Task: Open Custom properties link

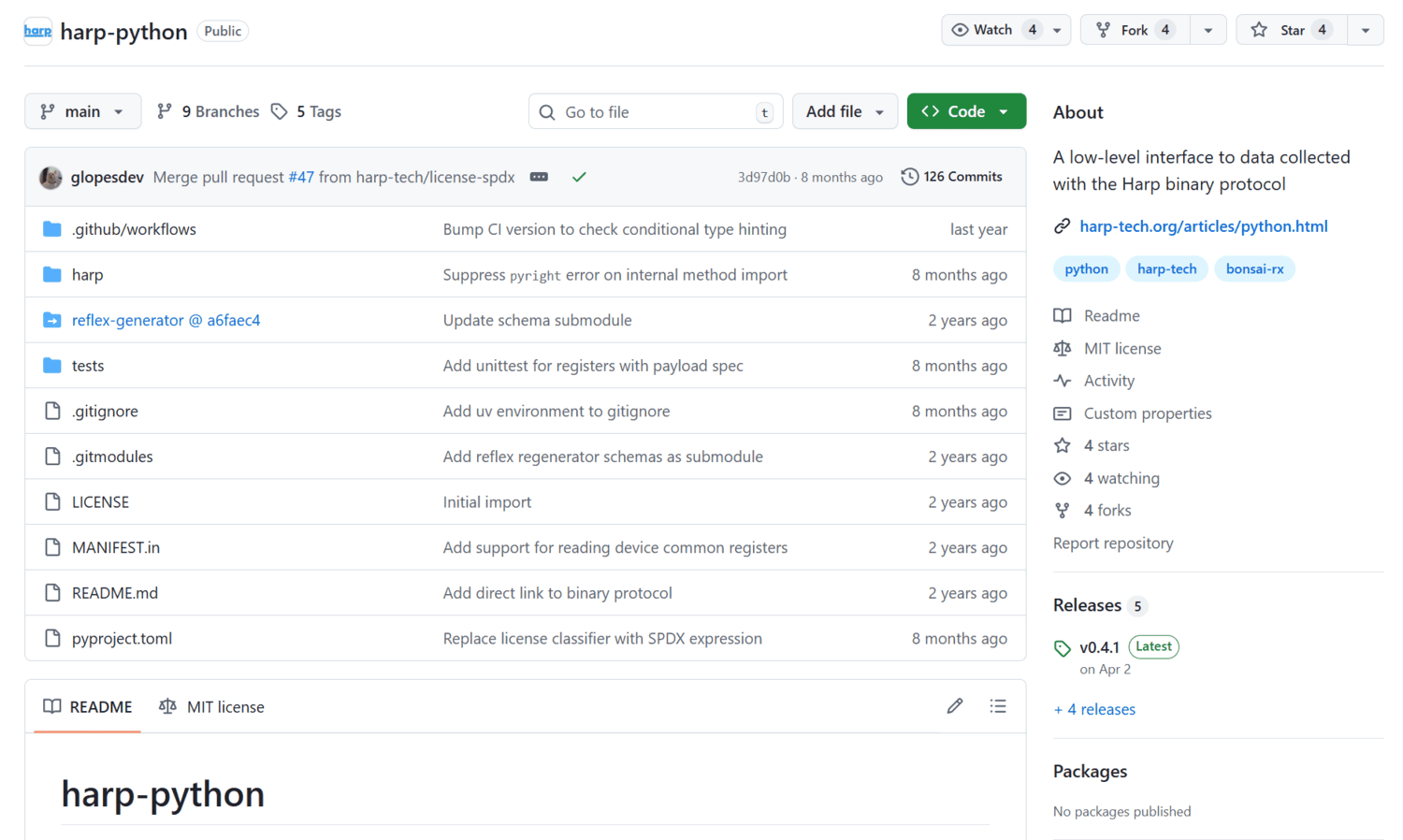Action: [x=1133, y=413]
